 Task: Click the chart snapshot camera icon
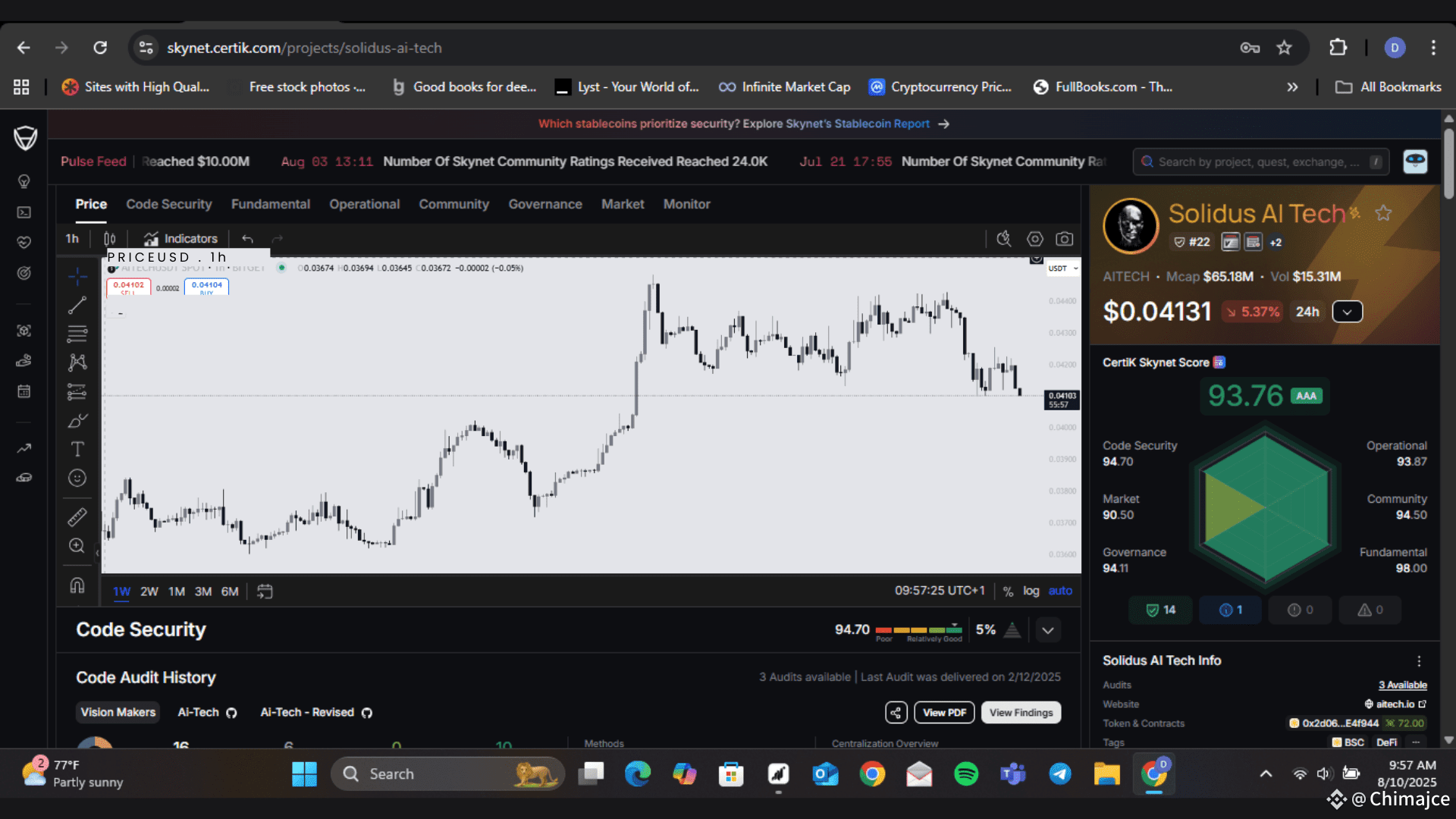coord(1065,239)
